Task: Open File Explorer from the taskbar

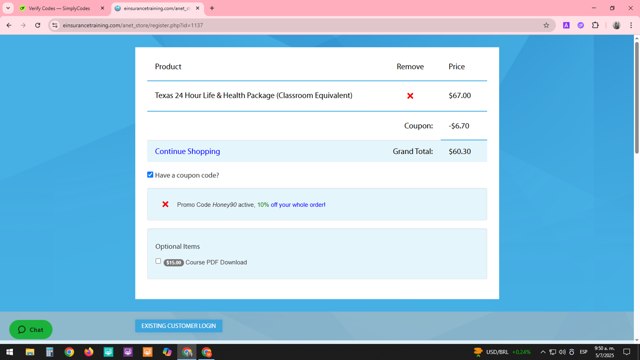Action: click(30, 352)
